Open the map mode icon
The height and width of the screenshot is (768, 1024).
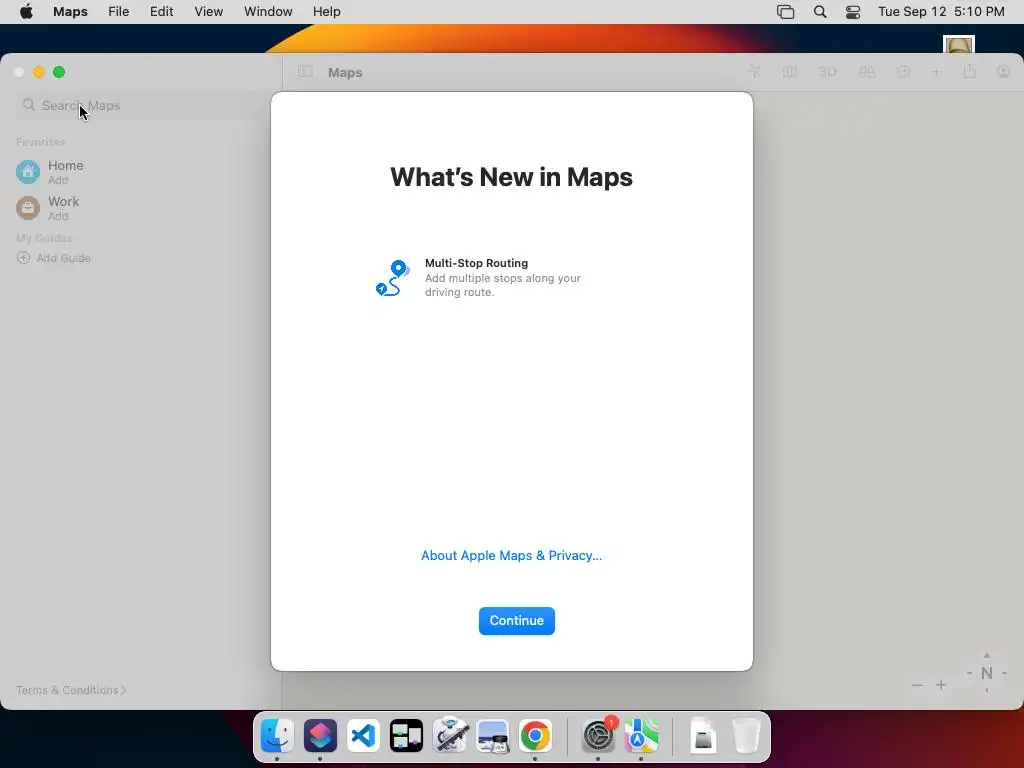coord(790,72)
